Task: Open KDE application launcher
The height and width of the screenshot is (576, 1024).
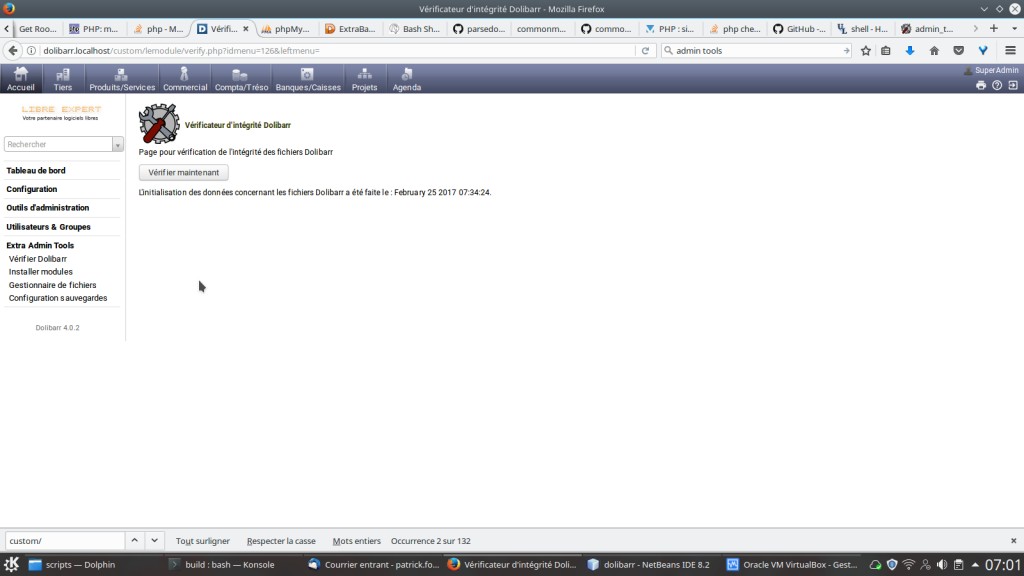Action: click(11, 564)
